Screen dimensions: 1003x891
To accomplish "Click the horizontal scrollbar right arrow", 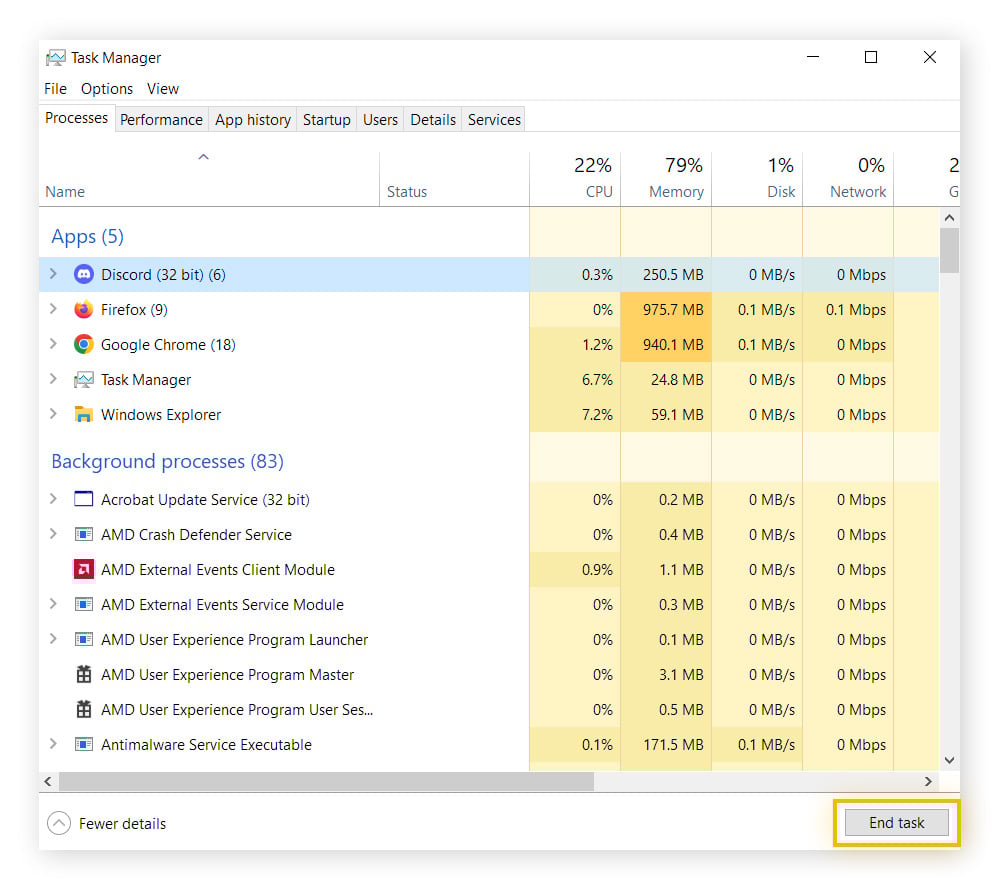I will point(927,781).
